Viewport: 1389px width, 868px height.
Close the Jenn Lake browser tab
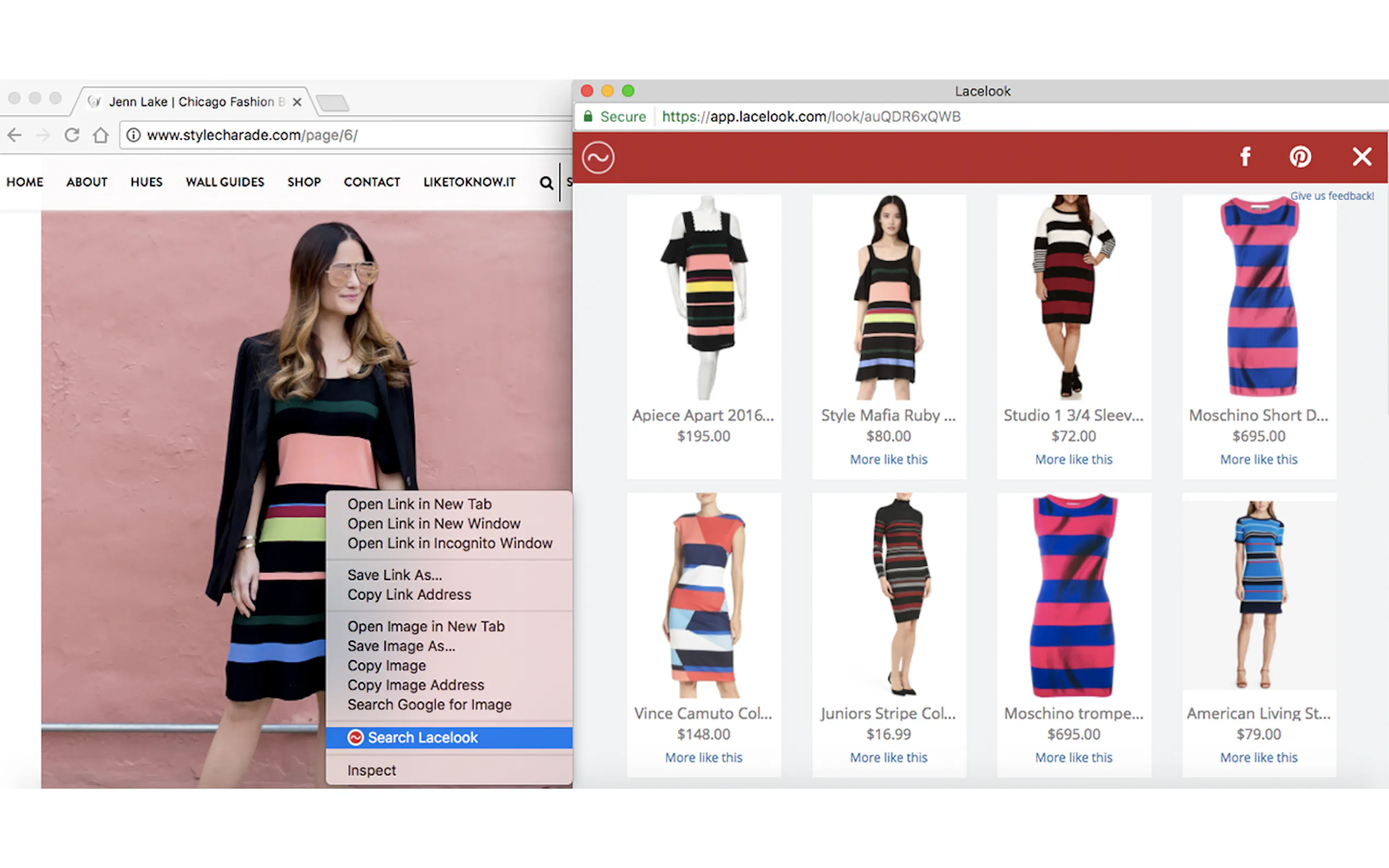(297, 102)
